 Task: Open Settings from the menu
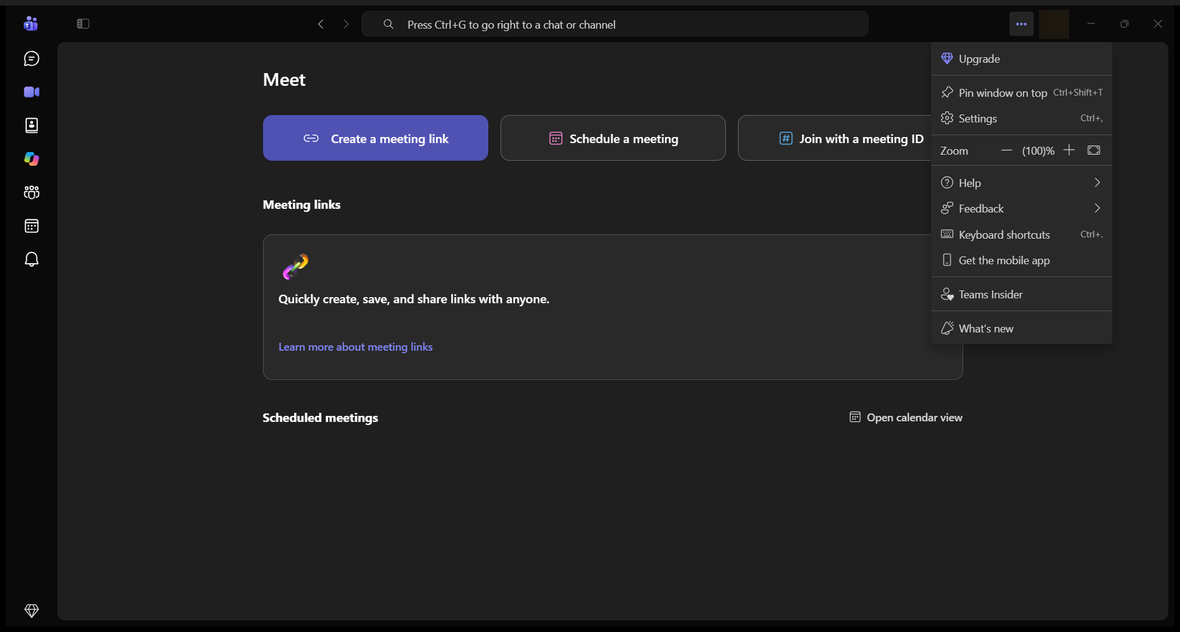click(x=1021, y=118)
